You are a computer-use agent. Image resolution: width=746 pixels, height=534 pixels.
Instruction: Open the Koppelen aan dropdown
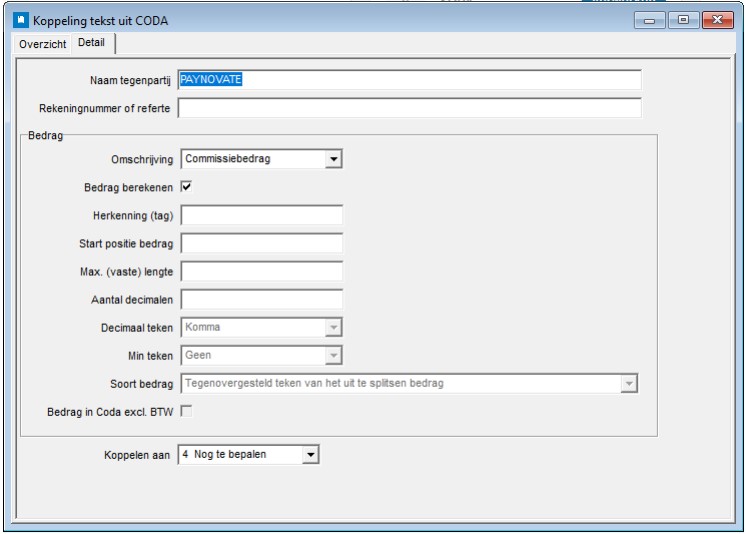pyautogui.click(x=311, y=455)
